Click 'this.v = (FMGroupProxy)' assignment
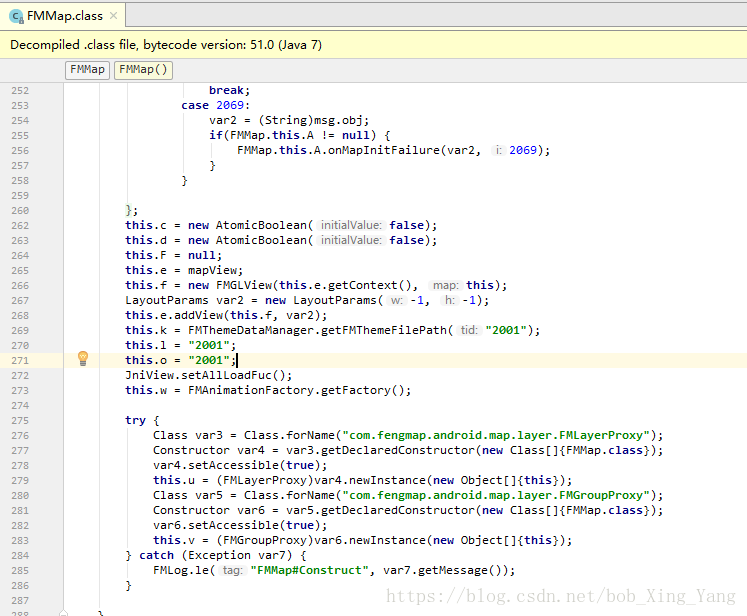The height and width of the screenshot is (616, 747). point(363,540)
